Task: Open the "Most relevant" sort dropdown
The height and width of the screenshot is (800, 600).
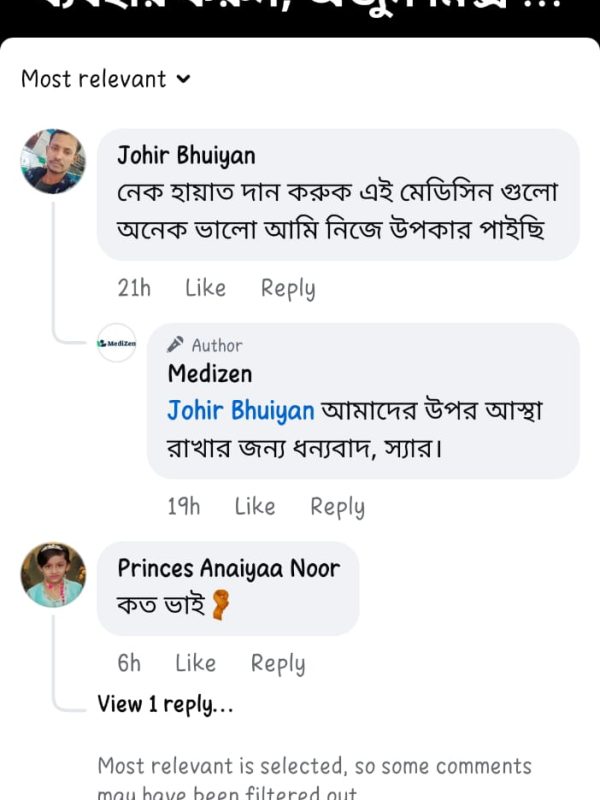Action: tap(105, 79)
